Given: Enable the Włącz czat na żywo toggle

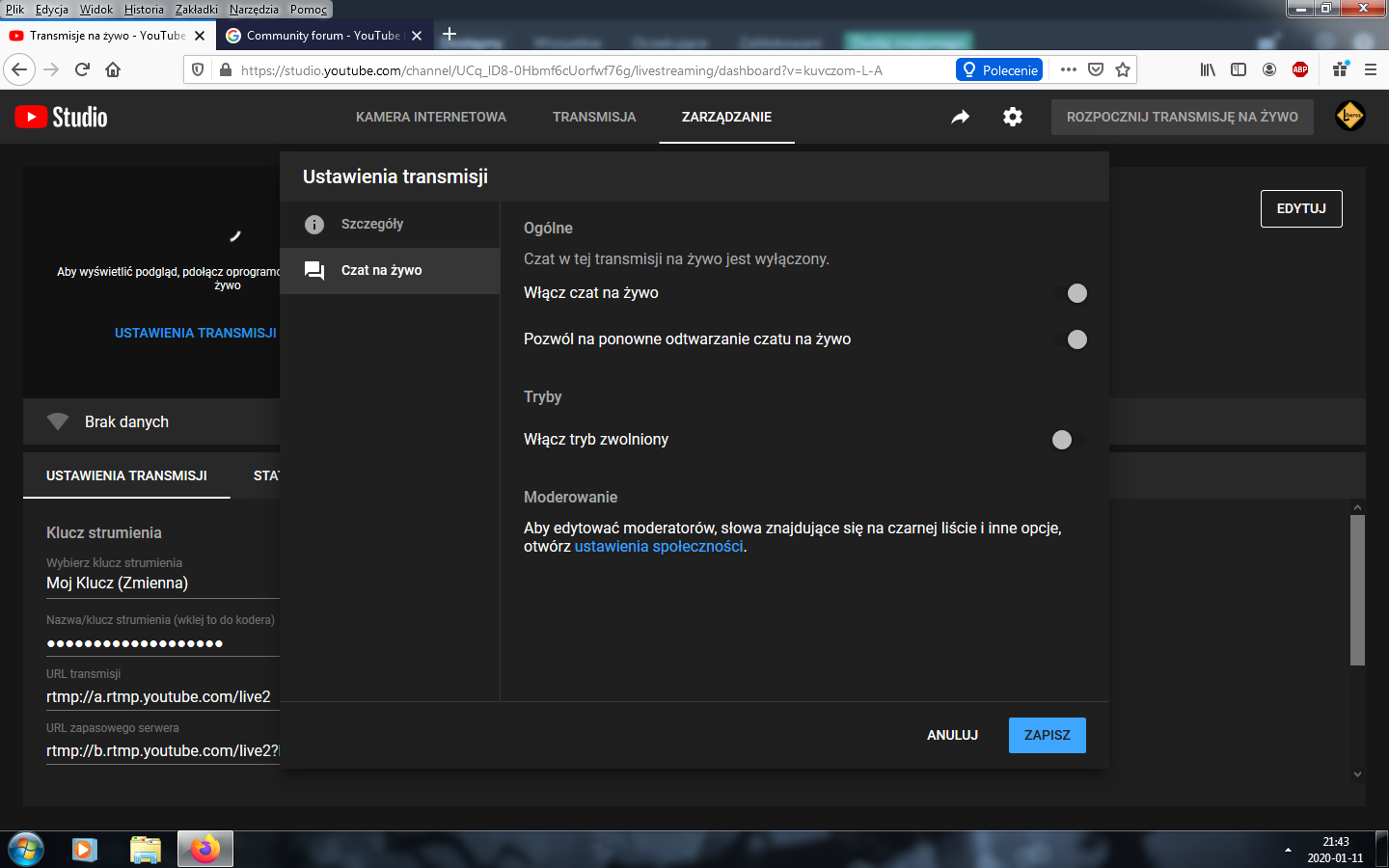Looking at the screenshot, I should click(1070, 293).
